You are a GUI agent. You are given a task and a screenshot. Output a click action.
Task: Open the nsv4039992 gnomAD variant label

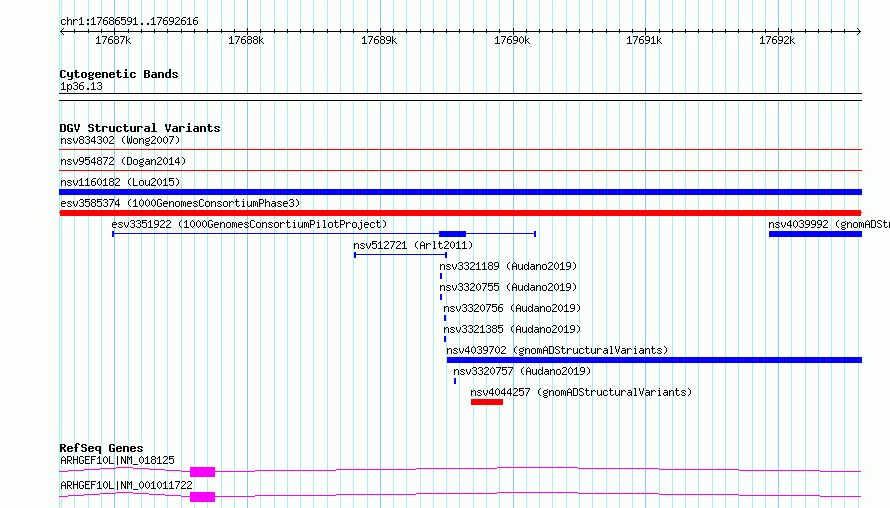(829, 224)
